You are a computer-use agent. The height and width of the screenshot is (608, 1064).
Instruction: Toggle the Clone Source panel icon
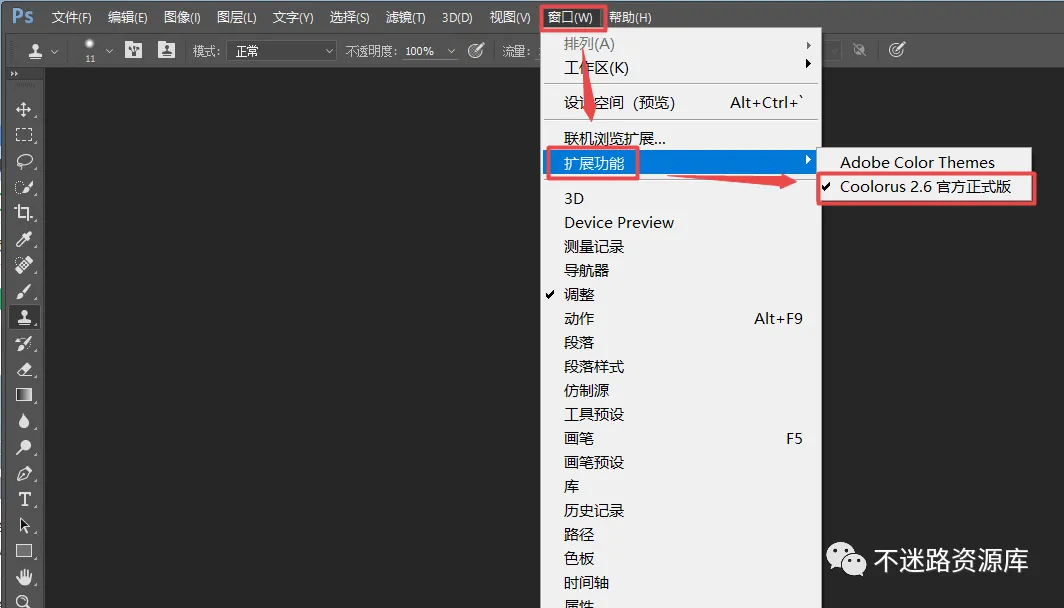pos(166,50)
